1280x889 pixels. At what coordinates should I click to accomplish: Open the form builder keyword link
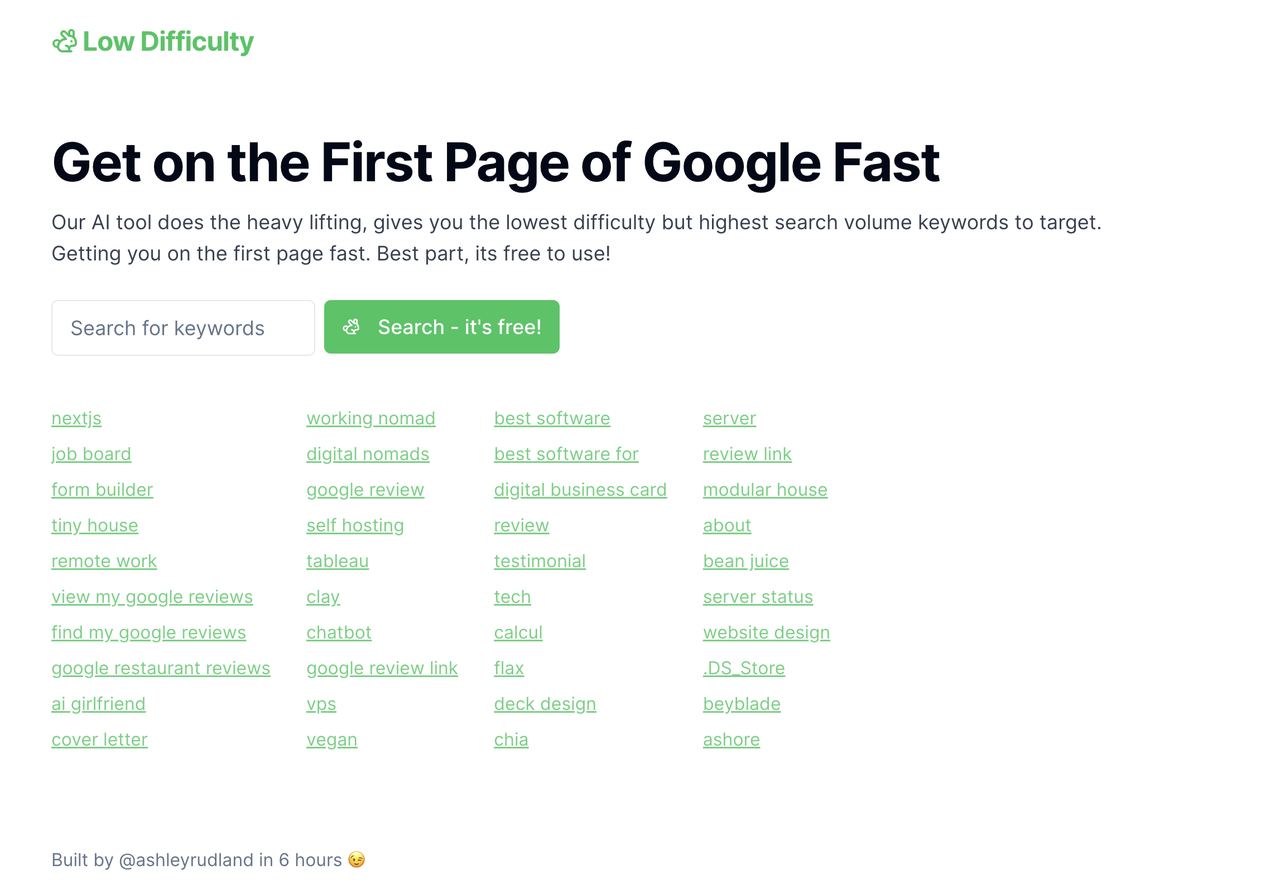click(x=102, y=490)
